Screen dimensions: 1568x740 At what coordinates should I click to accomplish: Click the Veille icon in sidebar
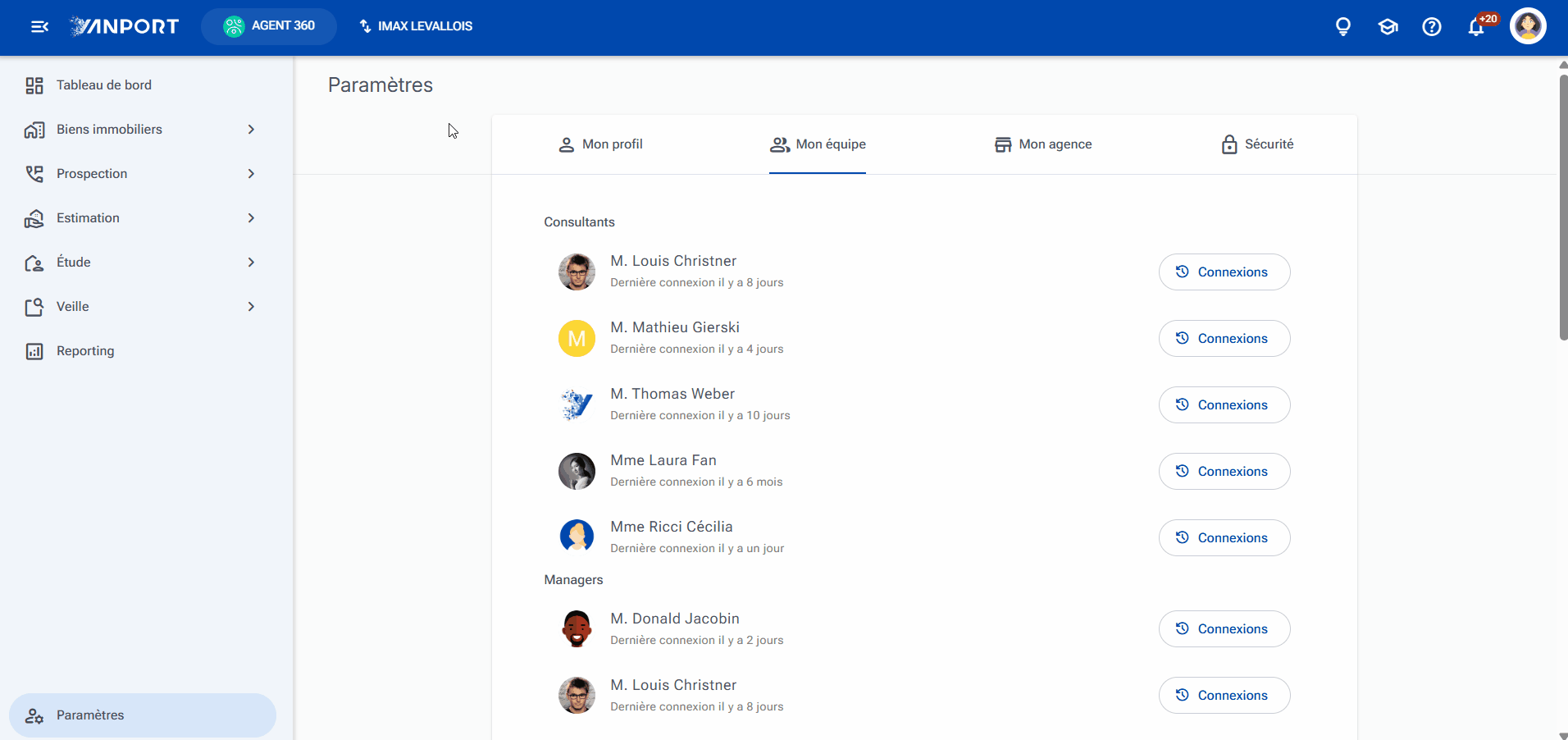[34, 307]
